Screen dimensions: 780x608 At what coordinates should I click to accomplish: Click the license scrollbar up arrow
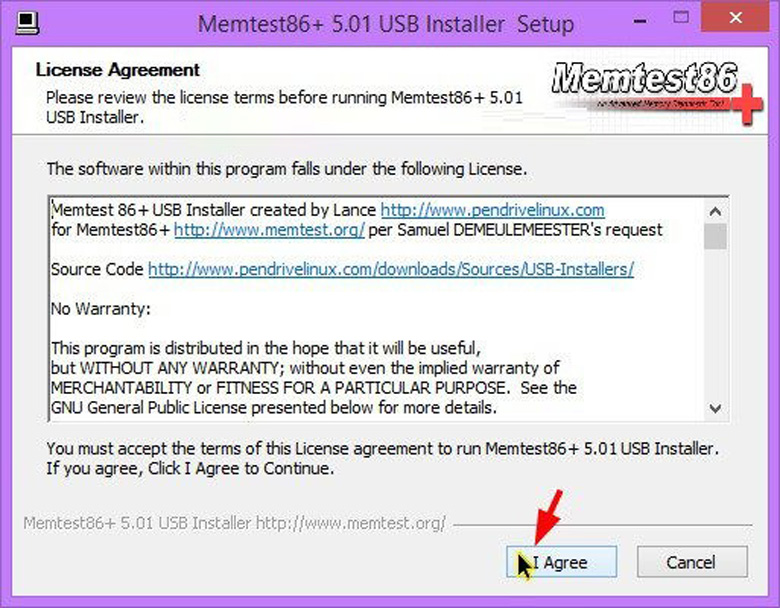(715, 211)
